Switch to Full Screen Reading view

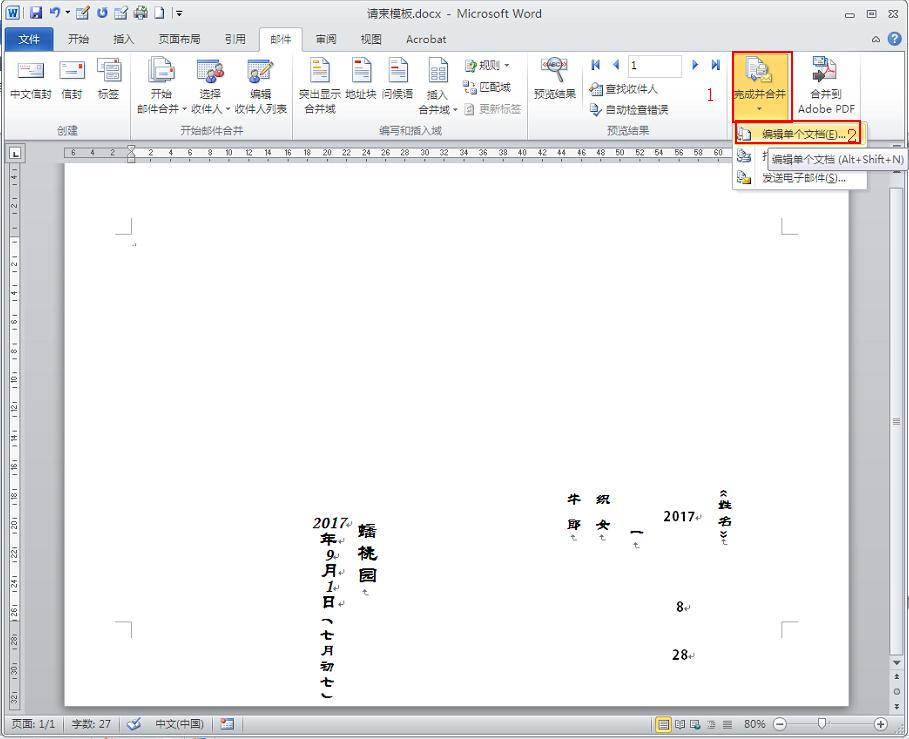[x=680, y=724]
